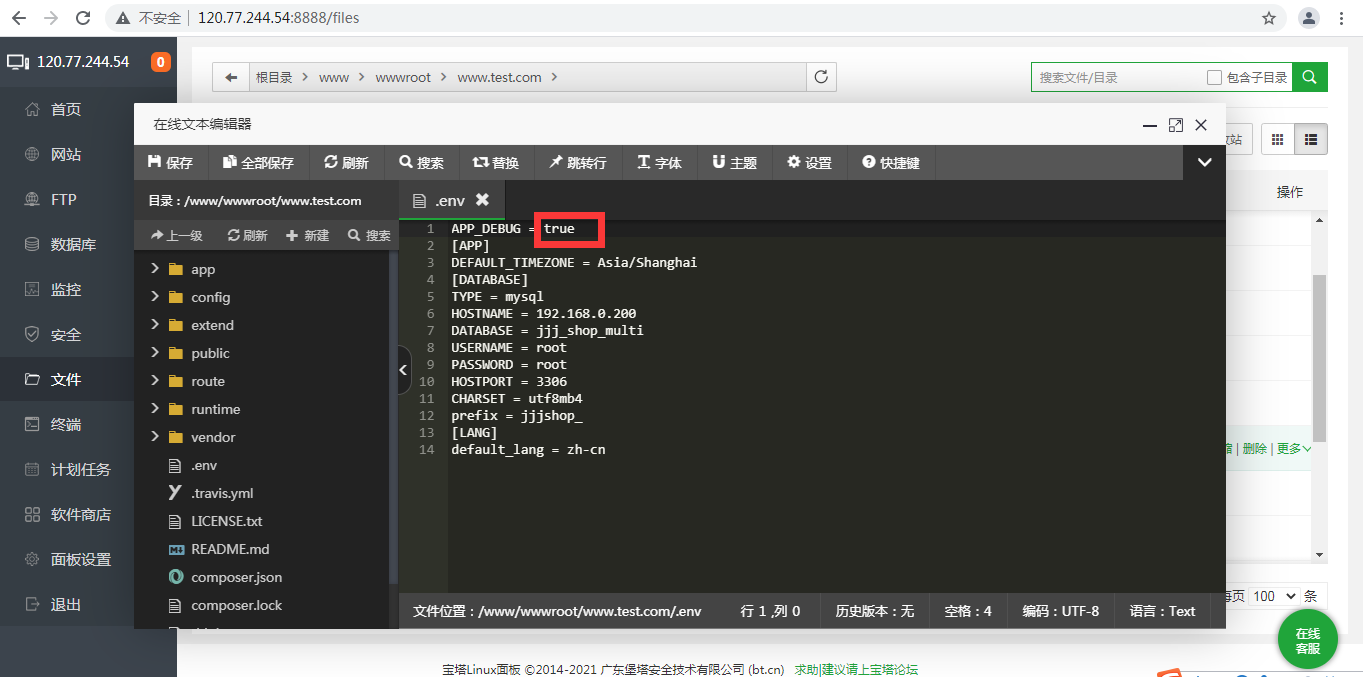
Task: Open Search (搜索) in the editor toolbar
Action: click(421, 162)
